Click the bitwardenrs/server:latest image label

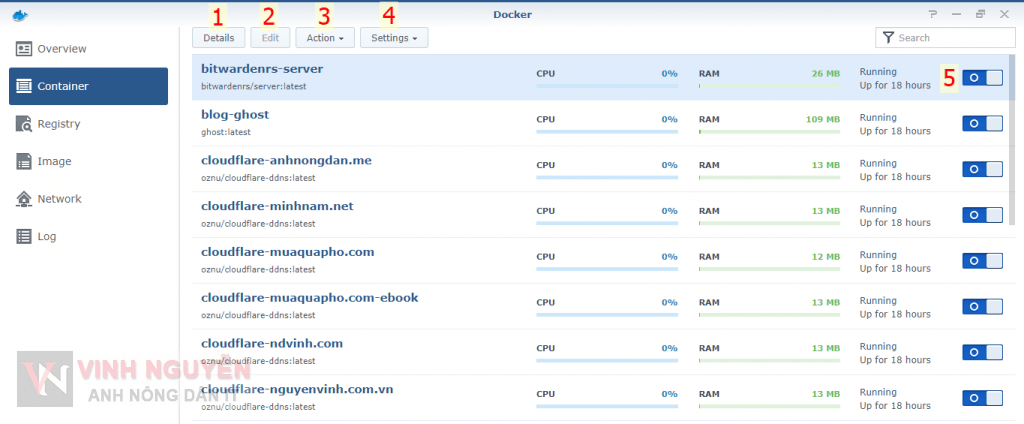253,86
